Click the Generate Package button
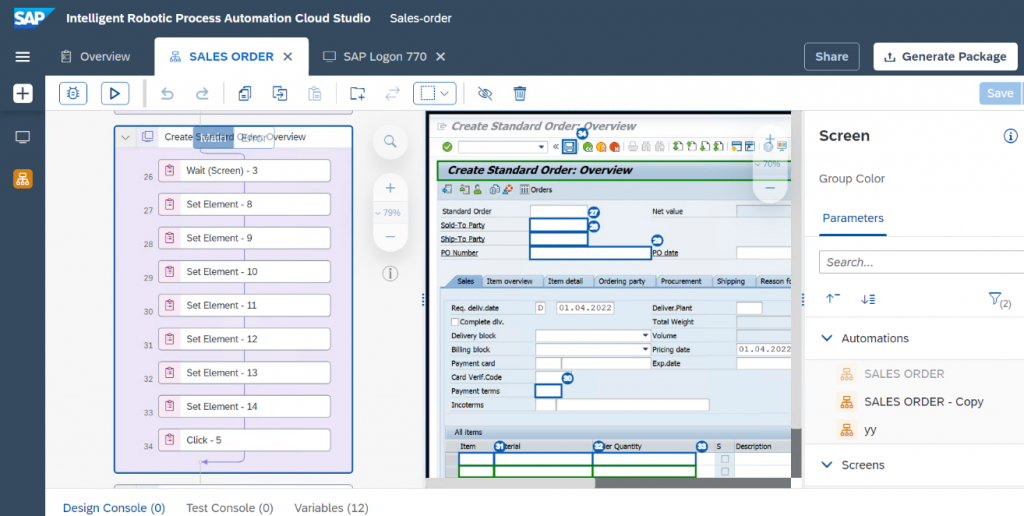 [x=945, y=57]
